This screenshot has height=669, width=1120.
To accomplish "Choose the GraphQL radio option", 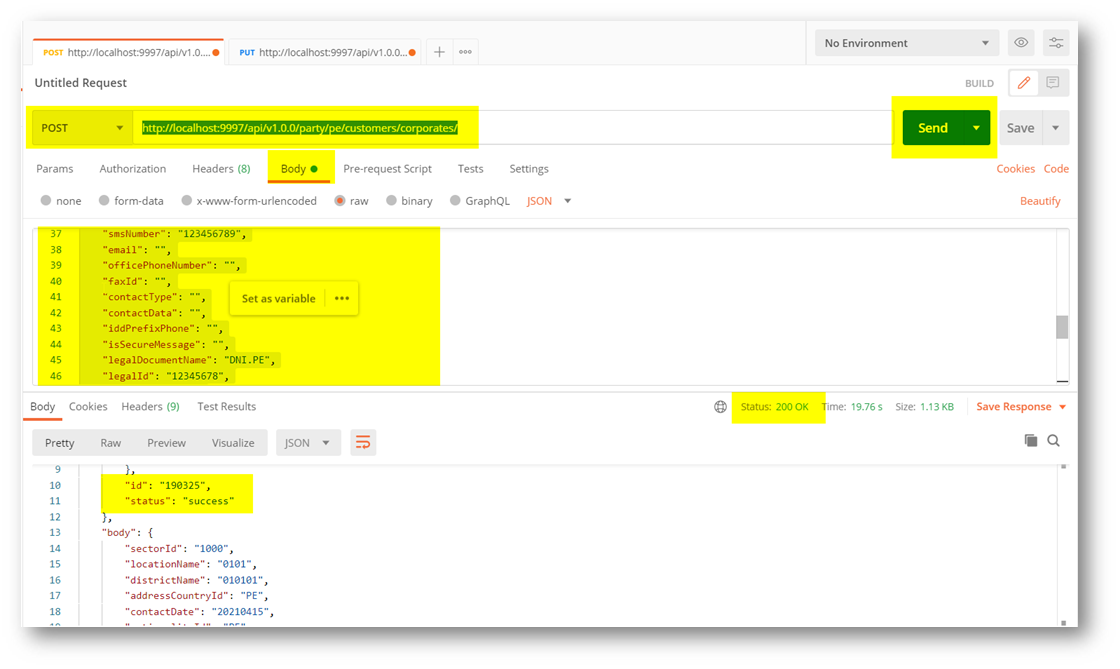I will click(x=456, y=201).
